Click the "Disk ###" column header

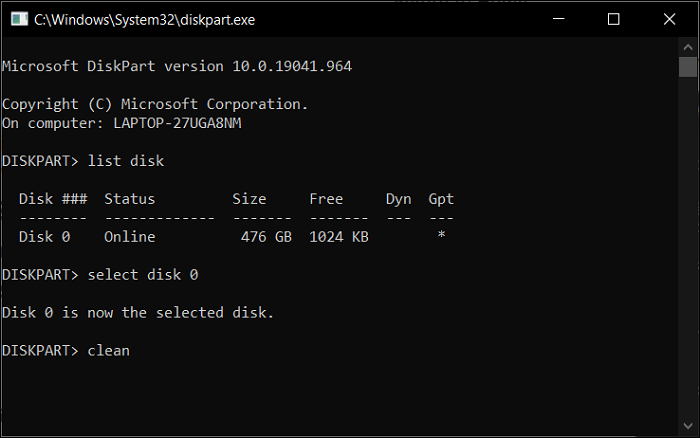point(53,199)
